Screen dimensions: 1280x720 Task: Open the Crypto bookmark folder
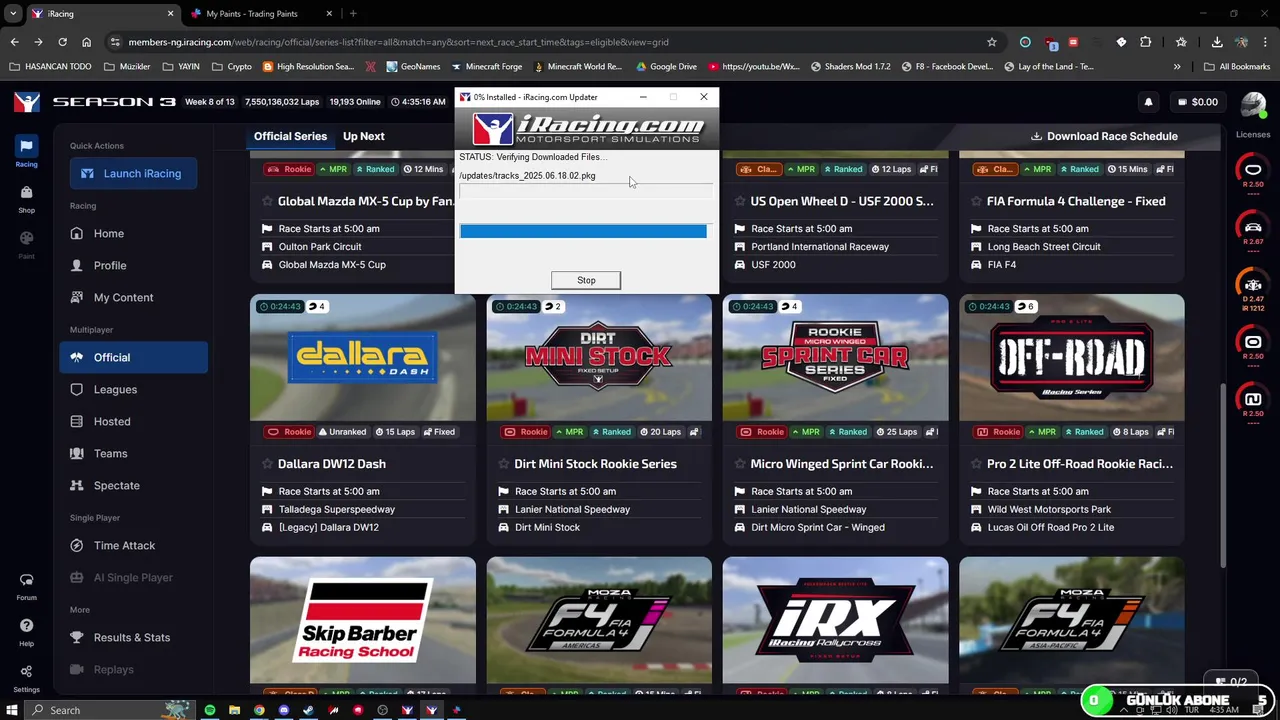[231, 67]
